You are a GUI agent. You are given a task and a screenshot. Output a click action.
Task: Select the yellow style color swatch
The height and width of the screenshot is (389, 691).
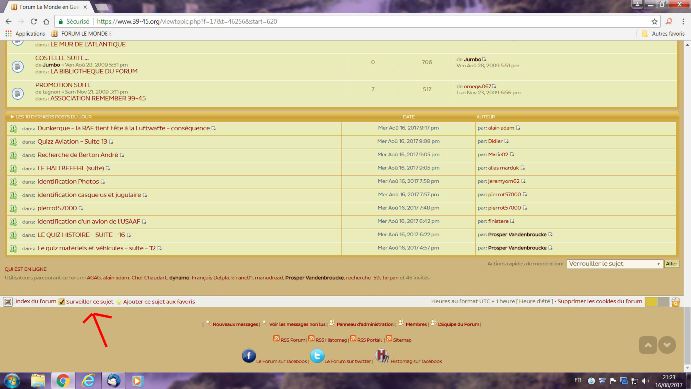[650, 302]
